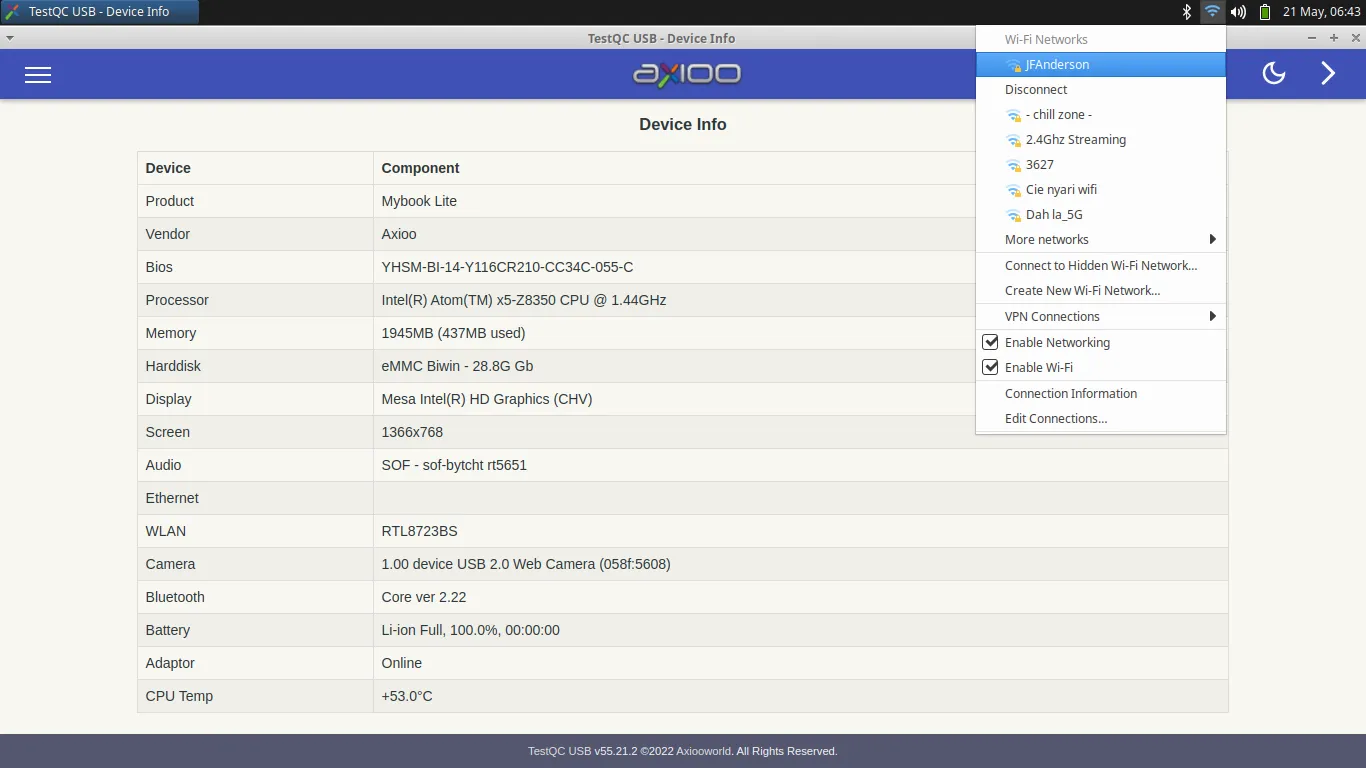Click TestQC USB taskbar window button
The width and height of the screenshot is (1366, 768).
click(99, 12)
